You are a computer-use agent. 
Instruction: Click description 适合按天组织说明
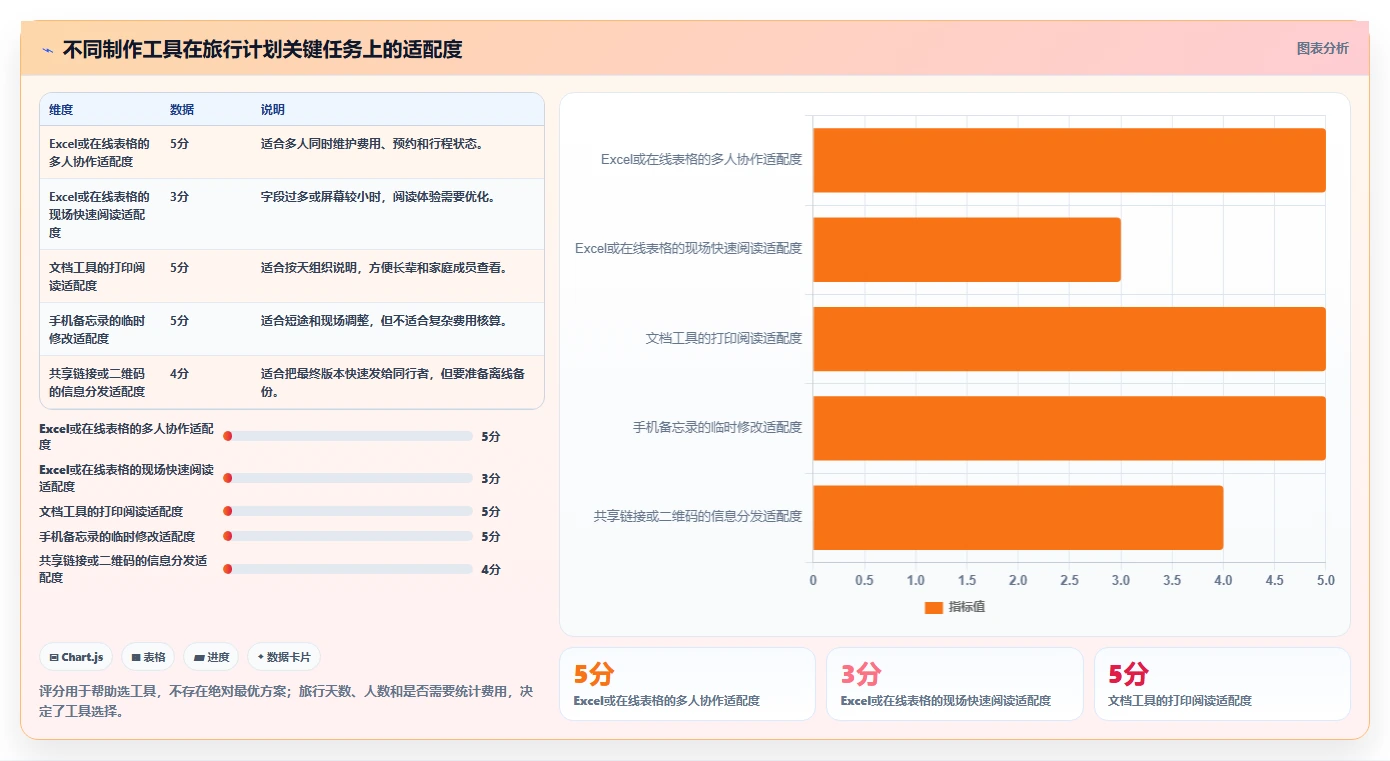click(385, 267)
